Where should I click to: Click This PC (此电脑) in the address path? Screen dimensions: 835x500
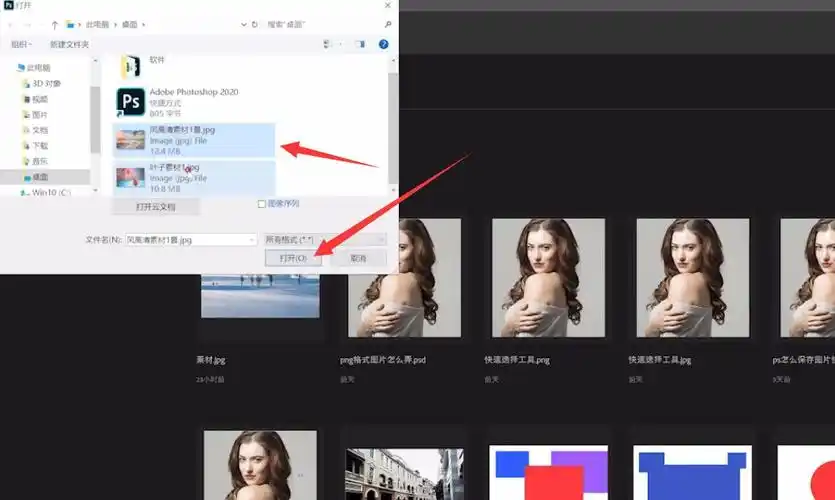coord(97,24)
